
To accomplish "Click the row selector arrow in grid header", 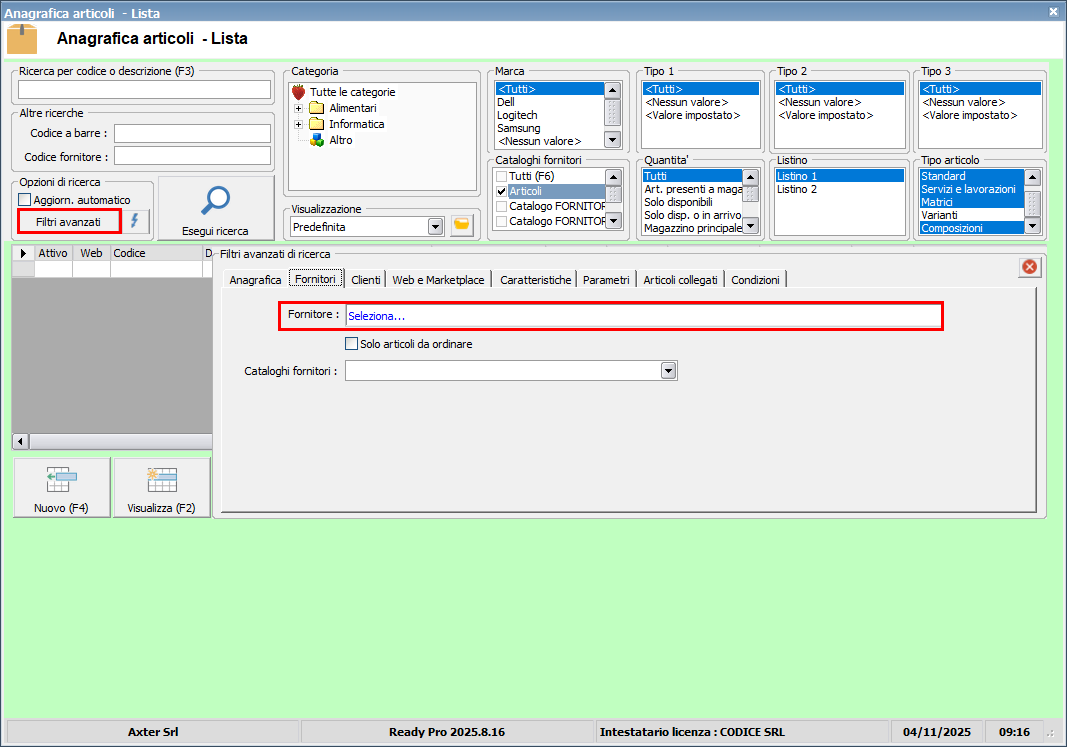I will (23, 253).
